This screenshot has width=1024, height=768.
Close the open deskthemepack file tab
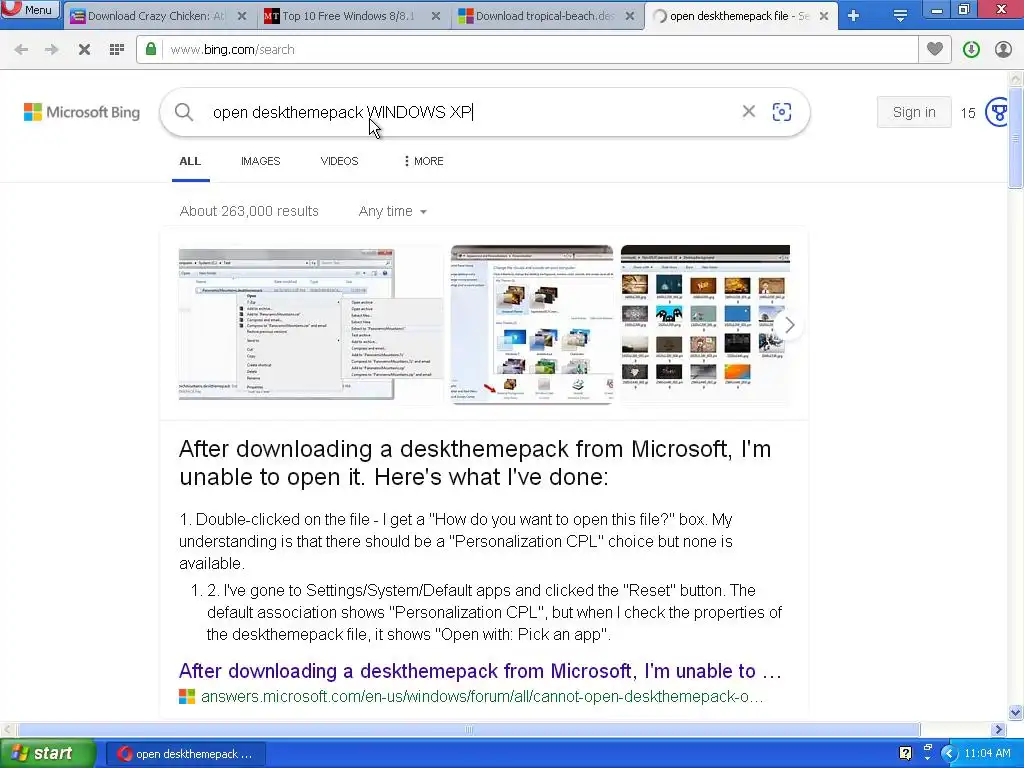(x=824, y=16)
